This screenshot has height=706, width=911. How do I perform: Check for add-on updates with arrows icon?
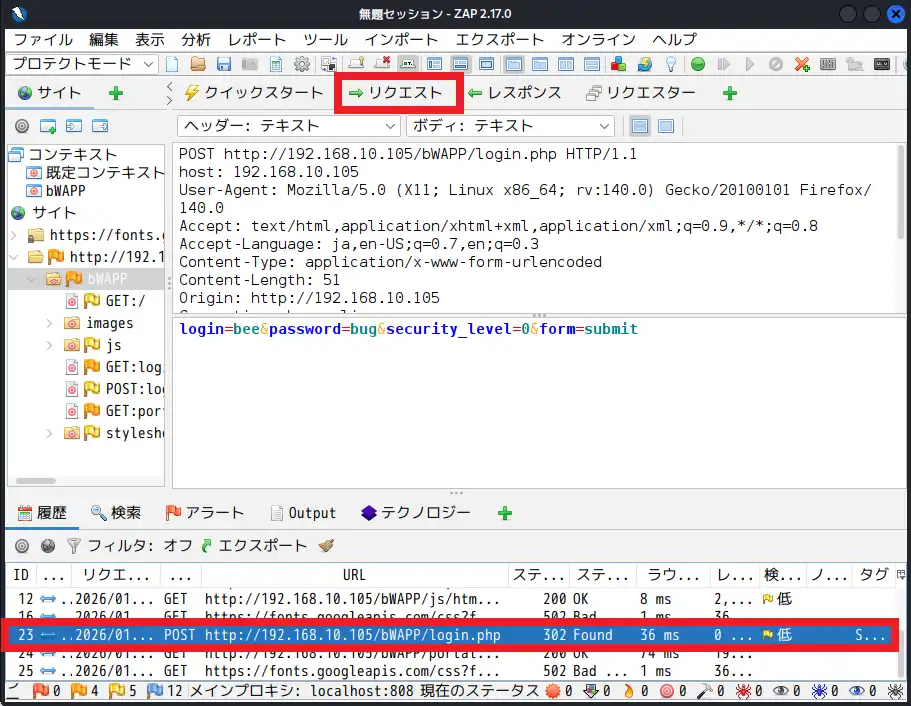(x=644, y=63)
